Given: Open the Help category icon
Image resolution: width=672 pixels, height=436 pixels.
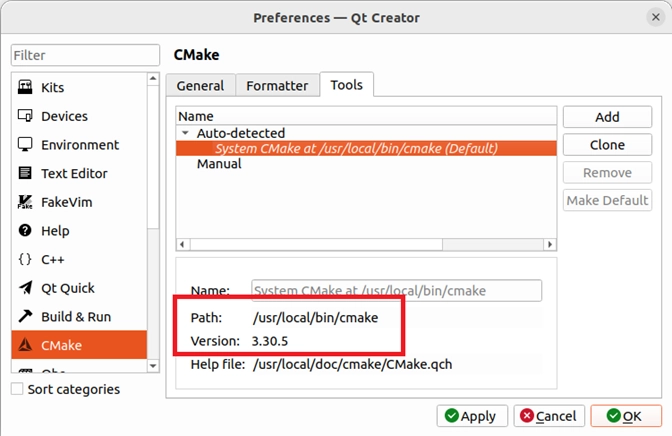Looking at the screenshot, I should pyautogui.click(x=26, y=231).
